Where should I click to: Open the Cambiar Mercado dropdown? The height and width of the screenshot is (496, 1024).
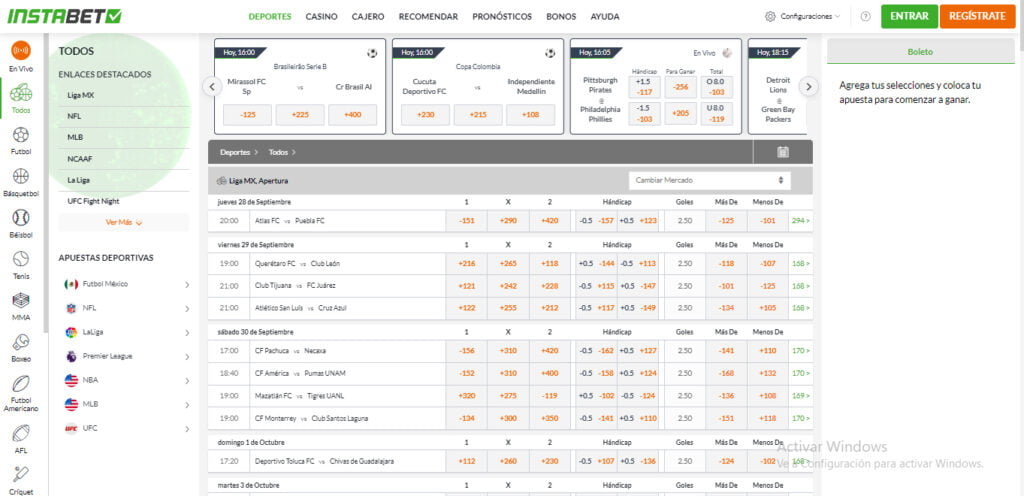coord(709,180)
